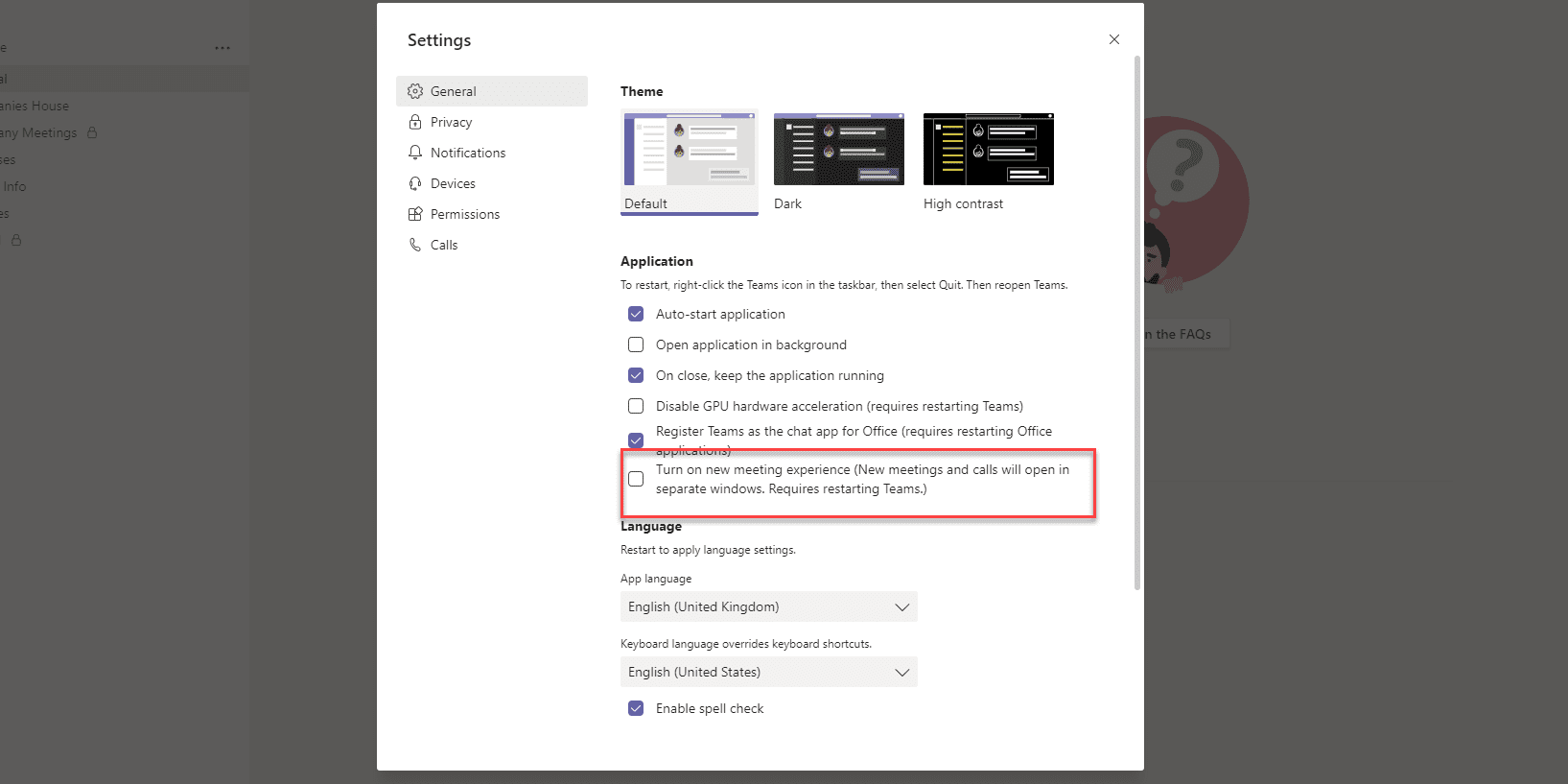This screenshot has height=784, width=1568.
Task: Click lock icon beside 'any Meetings' channel
Action: (x=92, y=132)
